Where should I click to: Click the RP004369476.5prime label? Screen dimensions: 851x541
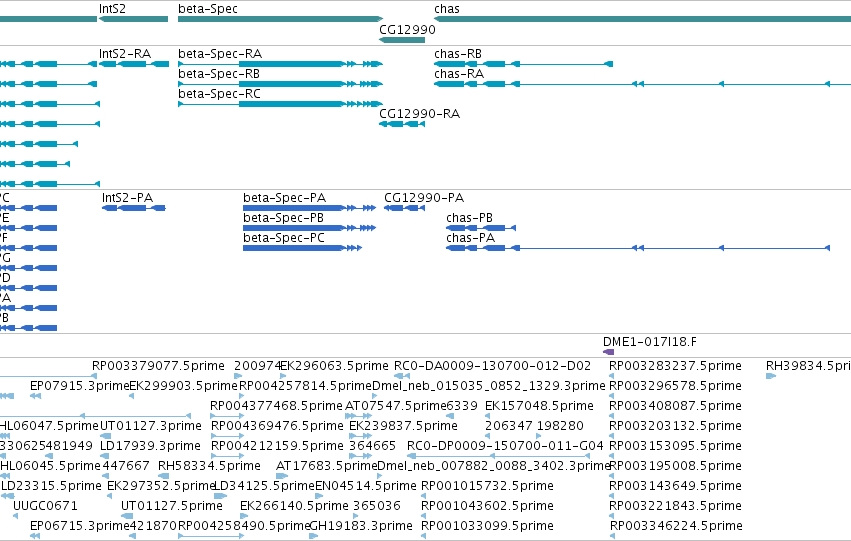(277, 426)
